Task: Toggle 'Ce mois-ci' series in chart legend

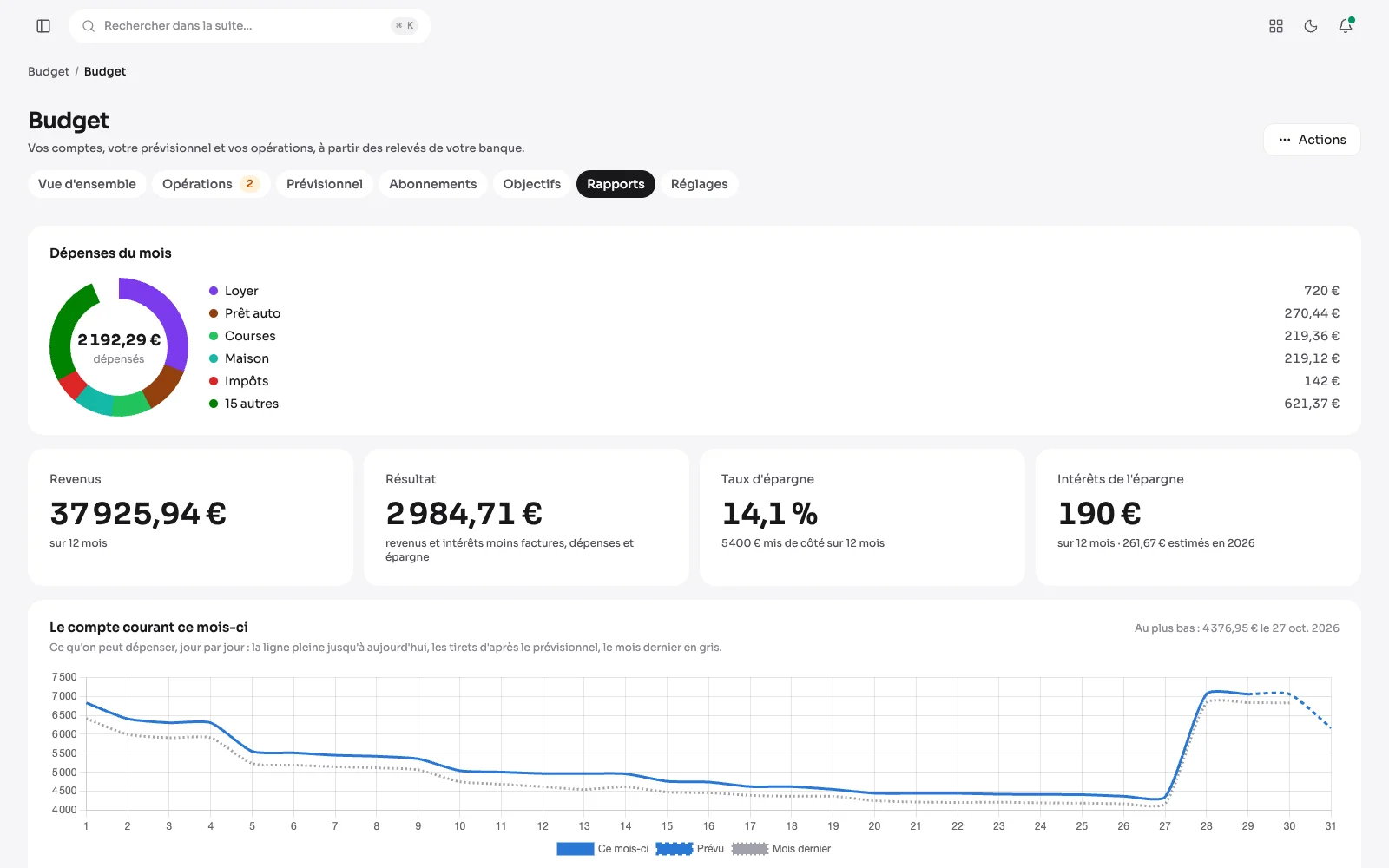Action: pyautogui.click(x=602, y=849)
